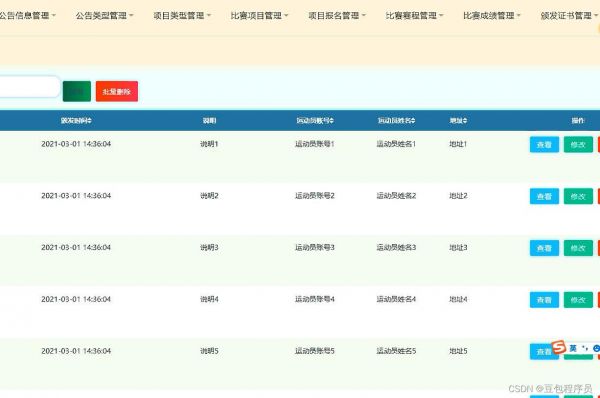This screenshot has width=600, height=398.
Task: Expand the 颁发证书管理 menu
Action: 569,16
